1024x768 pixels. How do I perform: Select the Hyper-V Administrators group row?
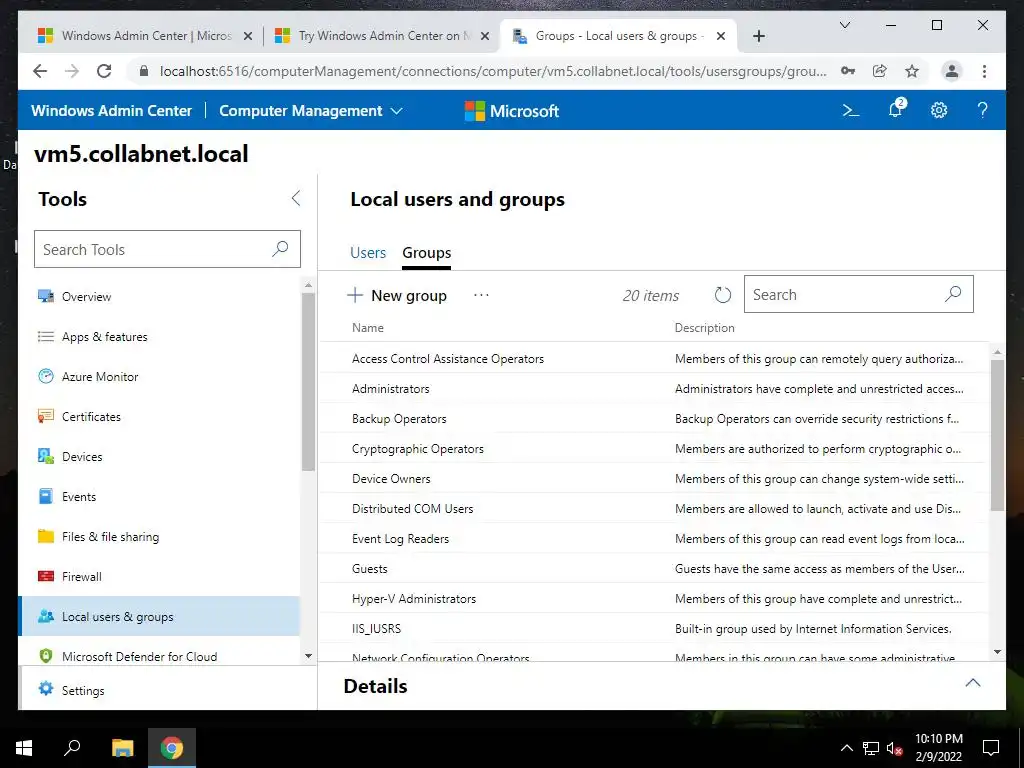point(653,599)
